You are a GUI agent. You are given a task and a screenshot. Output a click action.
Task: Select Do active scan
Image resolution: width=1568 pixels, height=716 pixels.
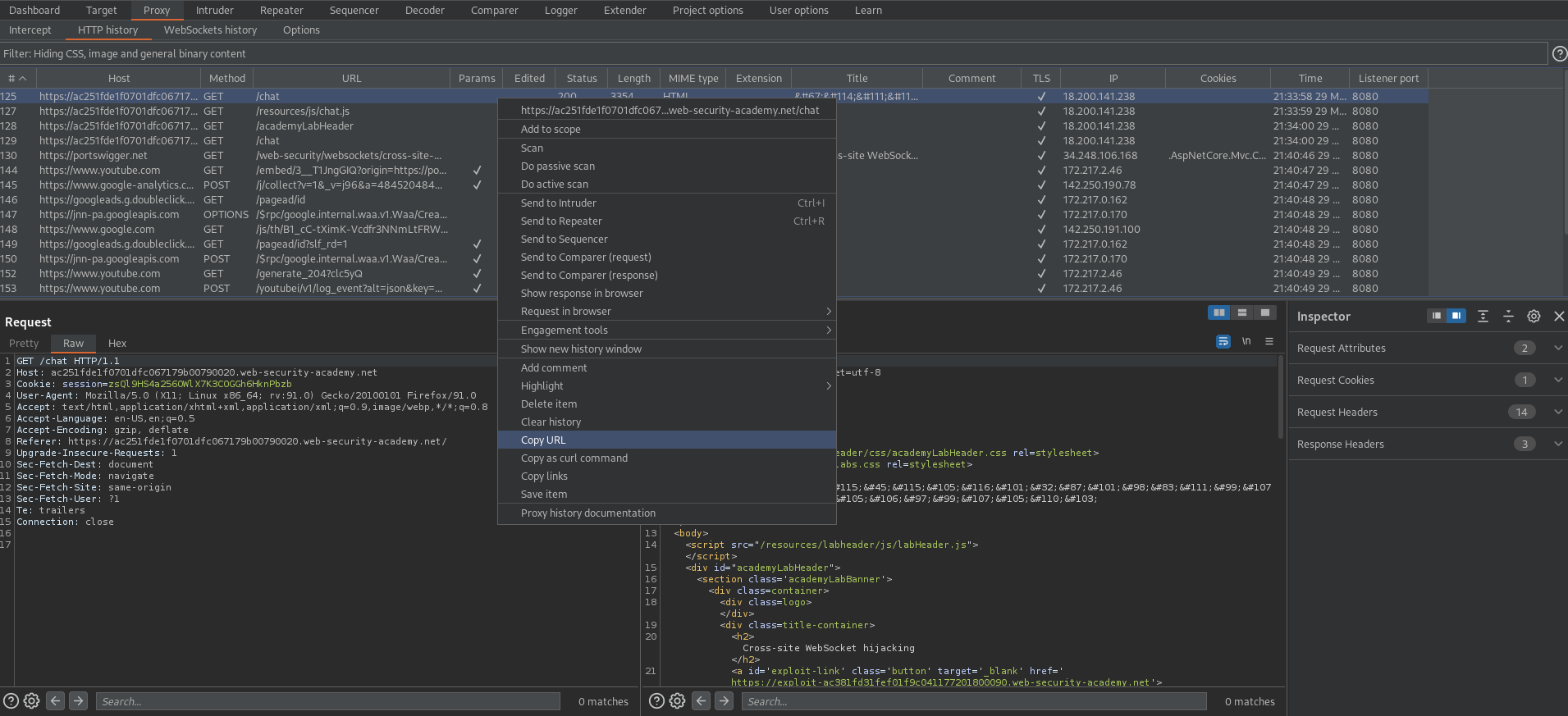667,185
